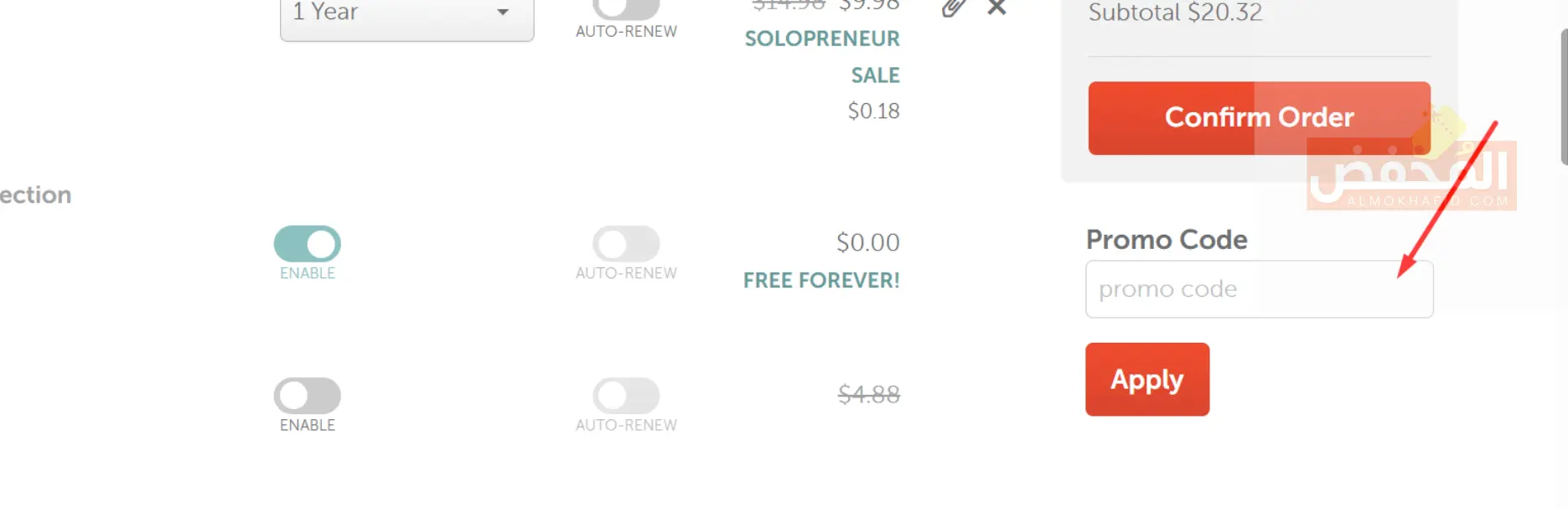The width and height of the screenshot is (1568, 508).
Task: Toggle auto-renew in the FREE FOREVER row
Action: point(626,244)
